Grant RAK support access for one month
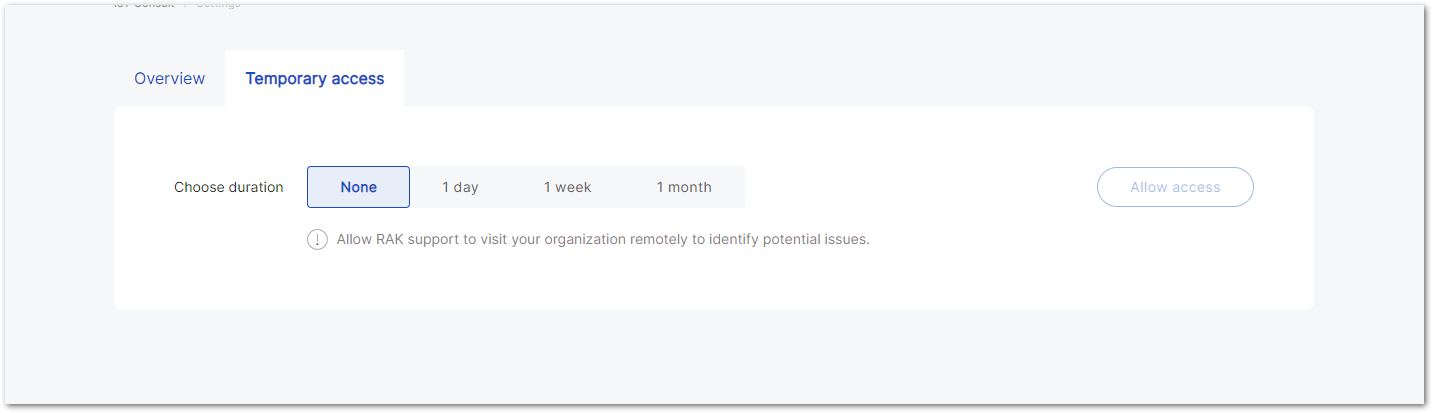 click(x=684, y=187)
